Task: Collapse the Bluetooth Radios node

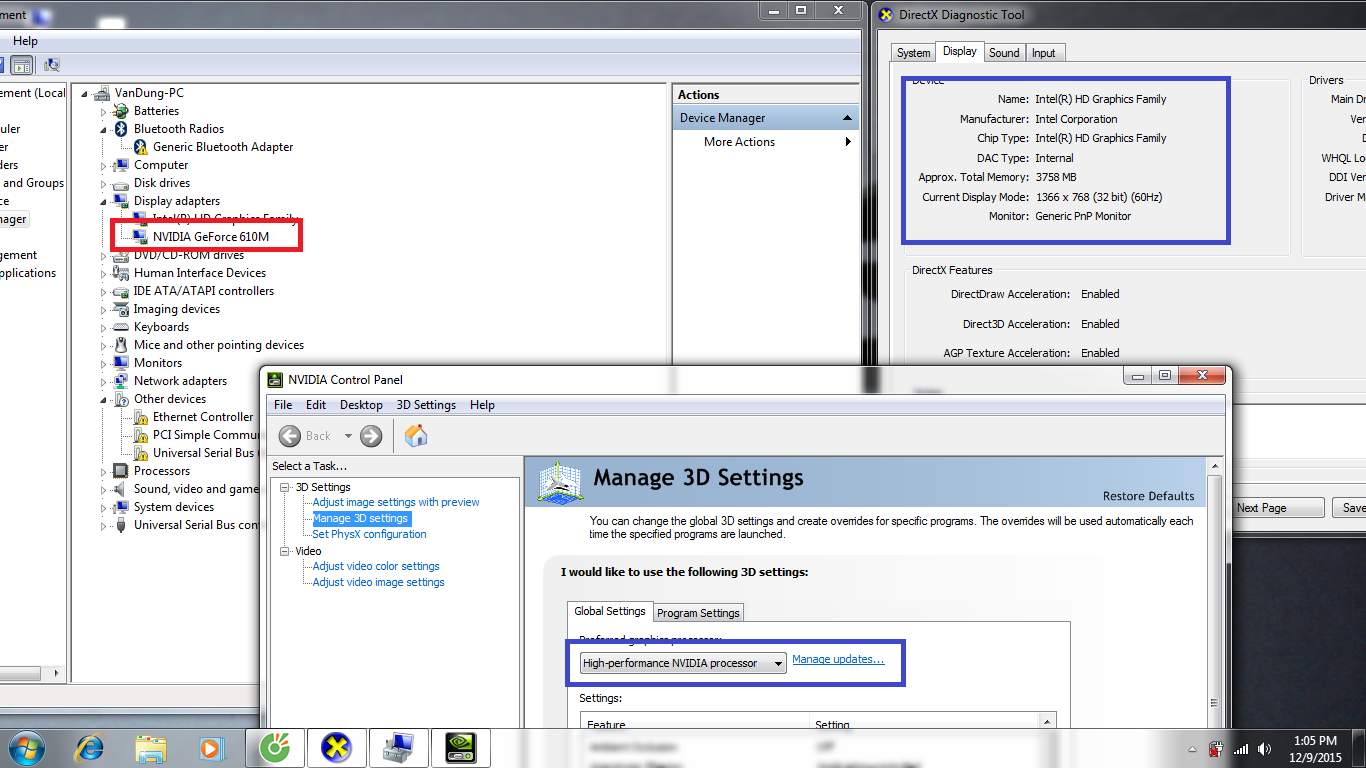Action: click(103, 129)
